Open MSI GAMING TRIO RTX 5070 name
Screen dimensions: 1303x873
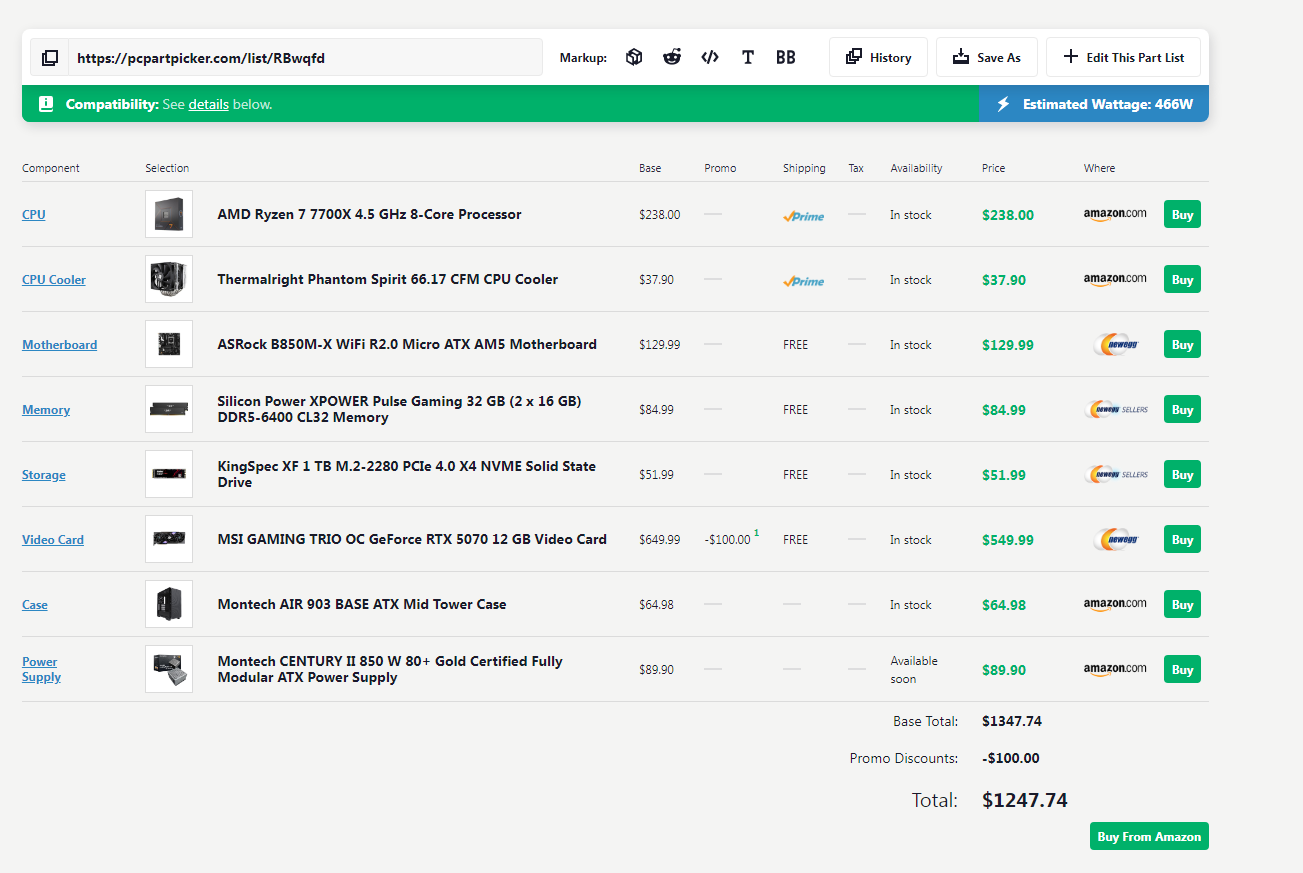(412, 539)
